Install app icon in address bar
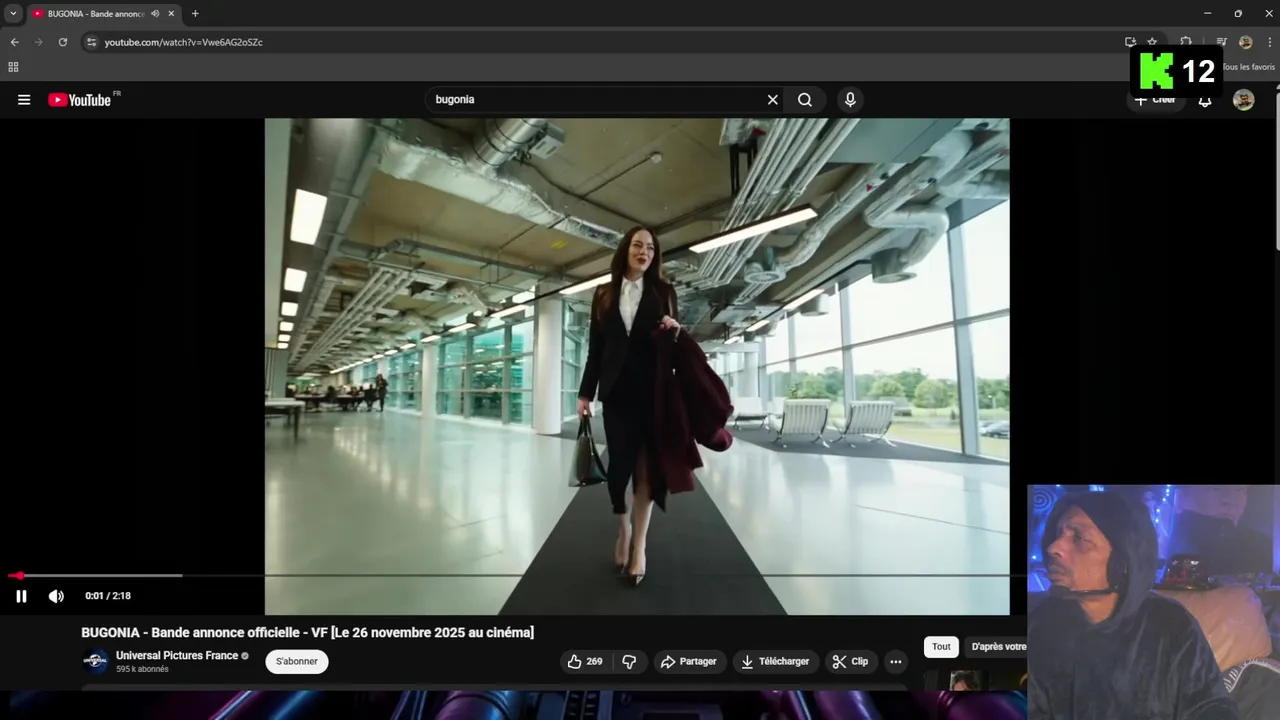This screenshot has width=1280, height=720. point(1130,42)
